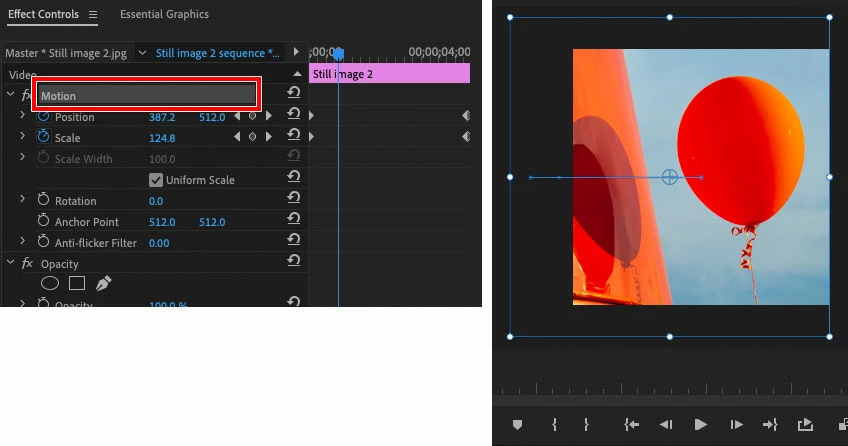Click the Position Y value 512.0
This screenshot has width=848, height=446.
(x=212, y=117)
